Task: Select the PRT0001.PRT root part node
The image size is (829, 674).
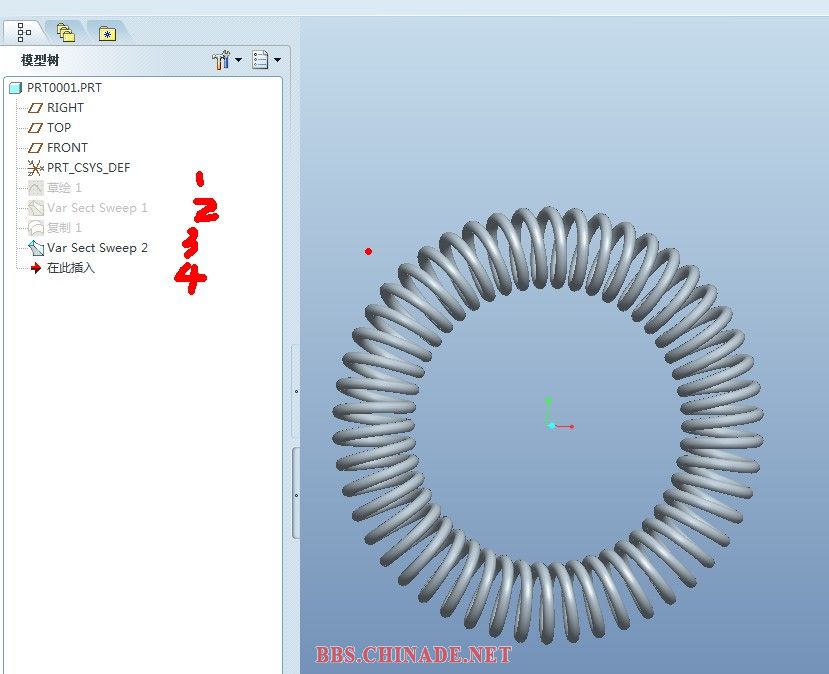Action: [63, 88]
